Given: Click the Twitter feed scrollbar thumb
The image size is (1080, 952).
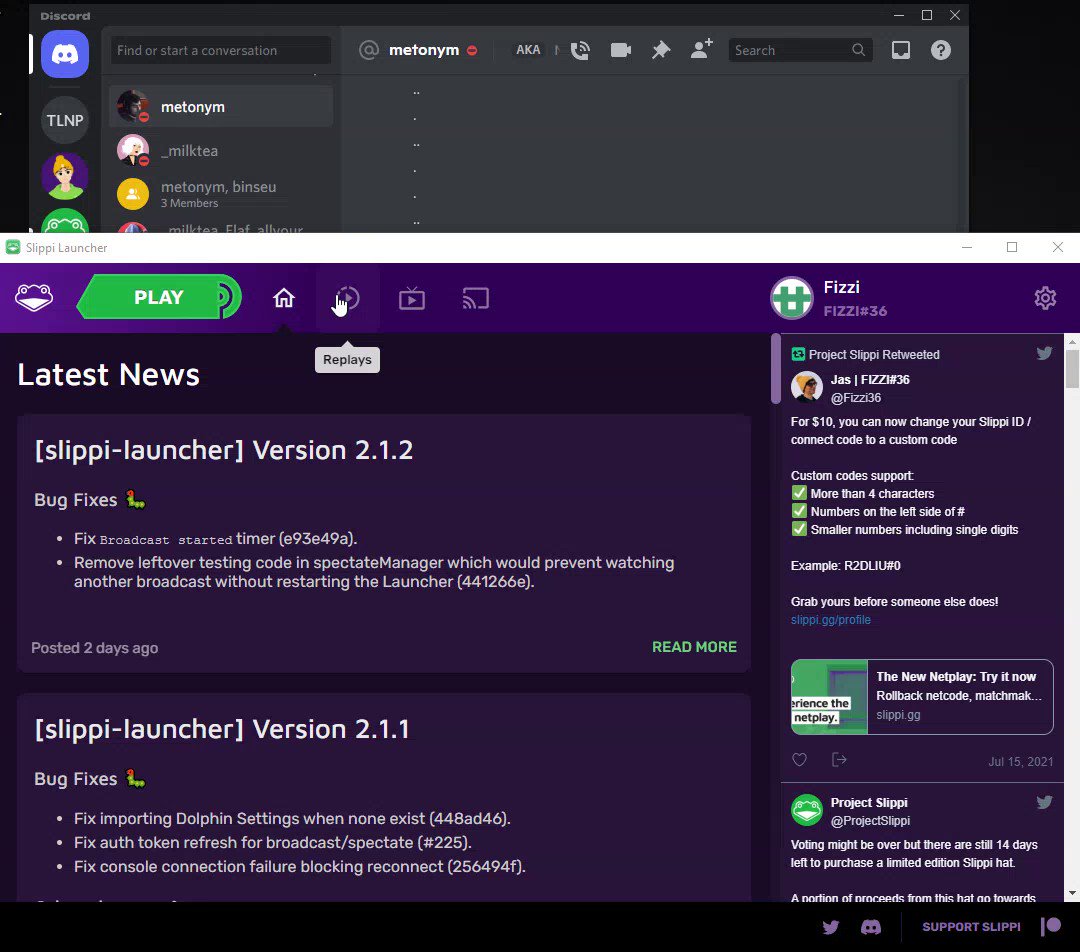Looking at the screenshot, I should [1072, 369].
